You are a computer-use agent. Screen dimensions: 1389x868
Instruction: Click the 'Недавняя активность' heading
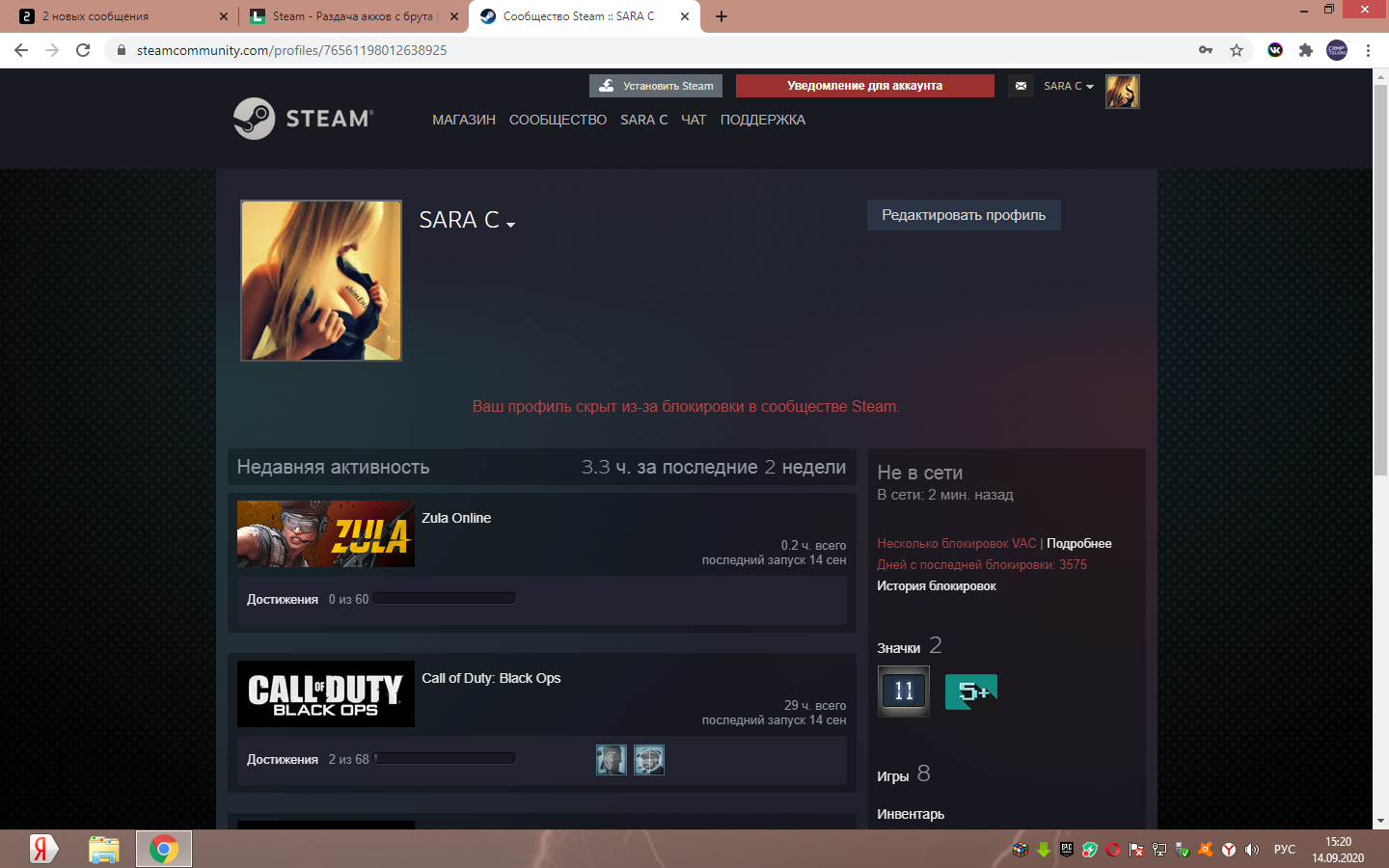pos(334,467)
